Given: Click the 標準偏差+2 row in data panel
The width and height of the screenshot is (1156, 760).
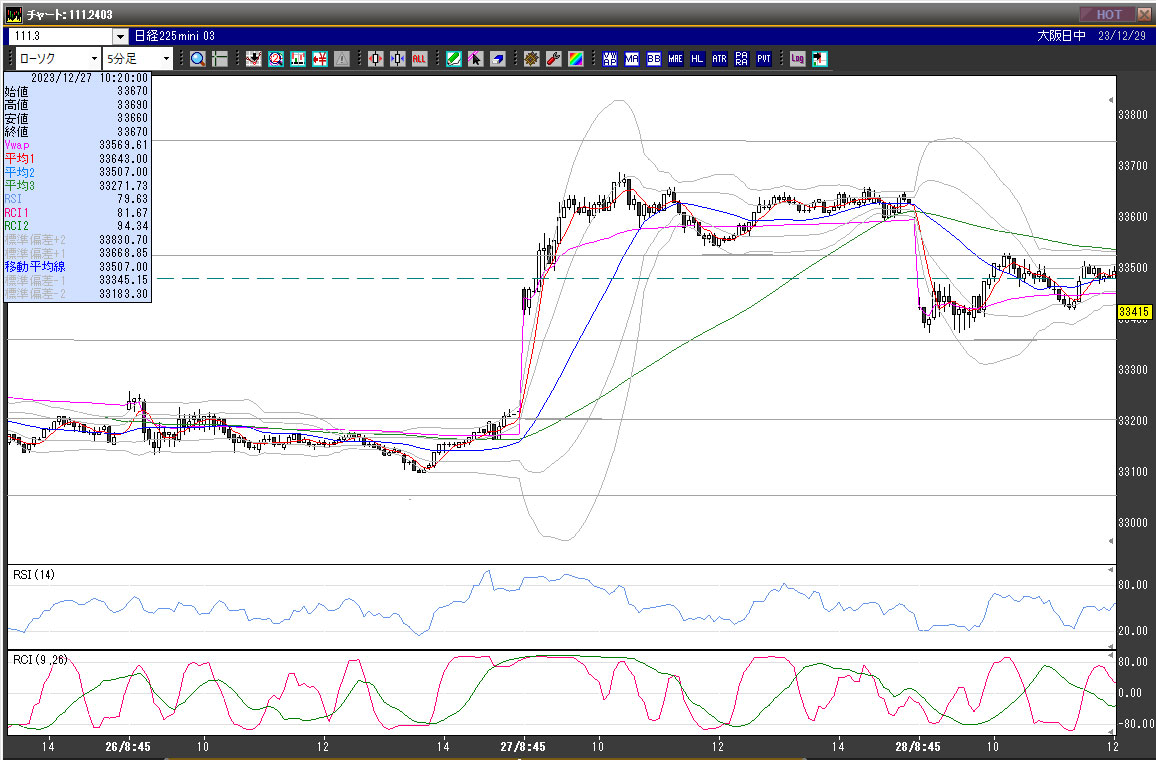Looking at the screenshot, I should coord(77,240).
